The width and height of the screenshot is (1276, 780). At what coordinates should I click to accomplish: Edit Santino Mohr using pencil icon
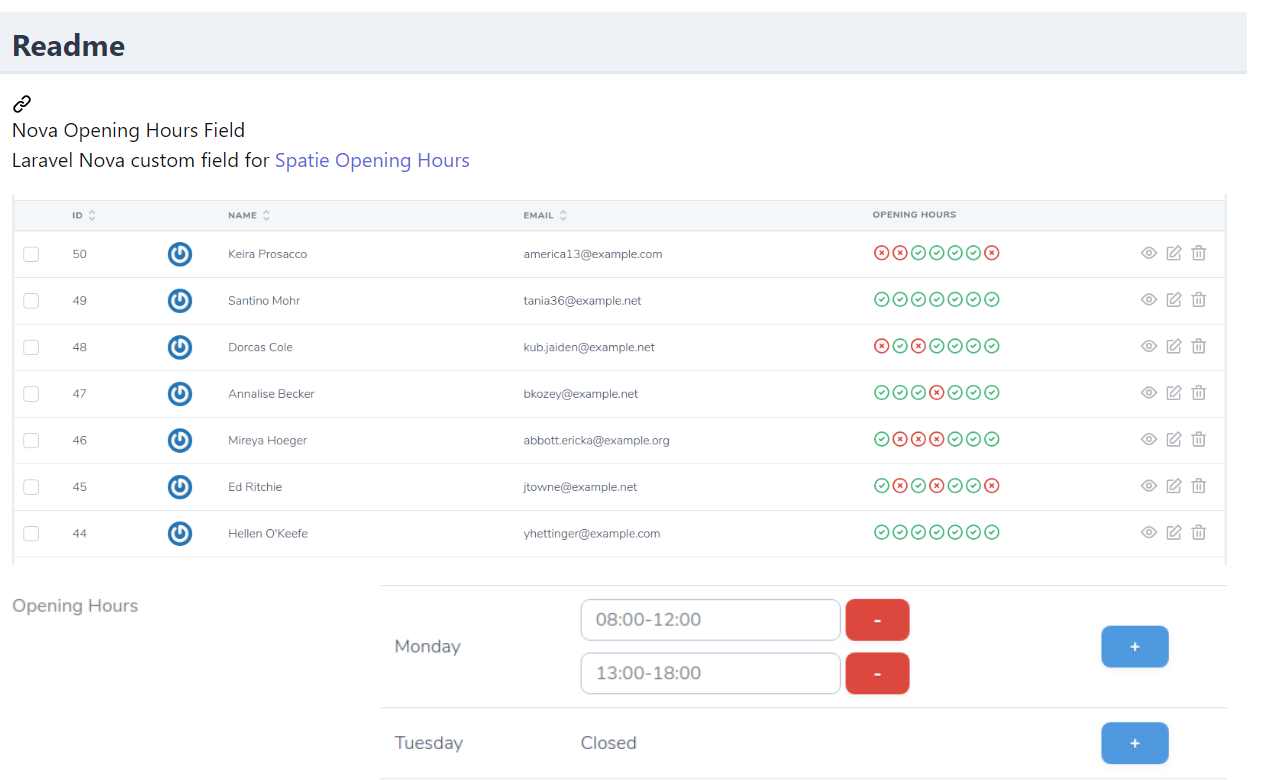tap(1174, 299)
